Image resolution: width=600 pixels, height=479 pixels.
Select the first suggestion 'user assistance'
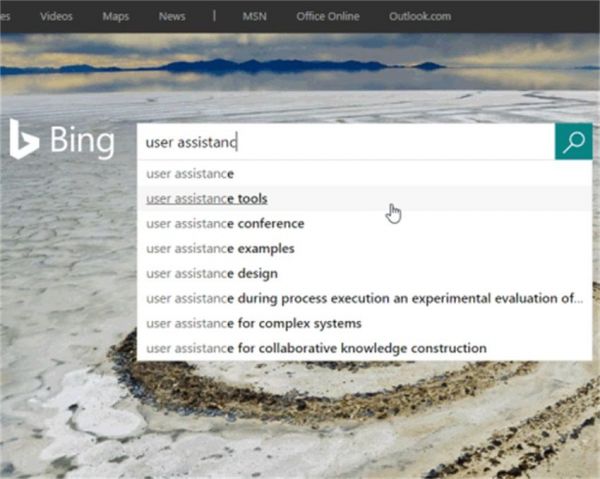point(190,174)
